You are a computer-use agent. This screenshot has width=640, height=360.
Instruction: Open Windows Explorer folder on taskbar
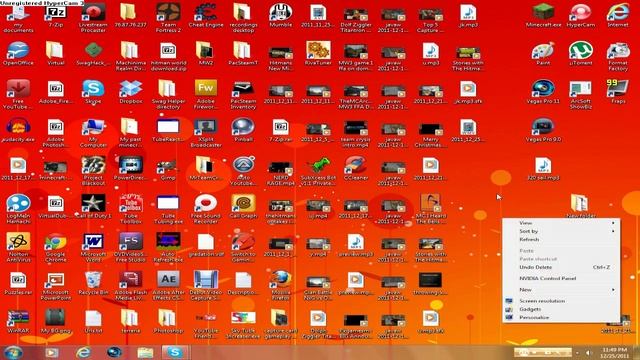pyautogui.click(x=145, y=352)
